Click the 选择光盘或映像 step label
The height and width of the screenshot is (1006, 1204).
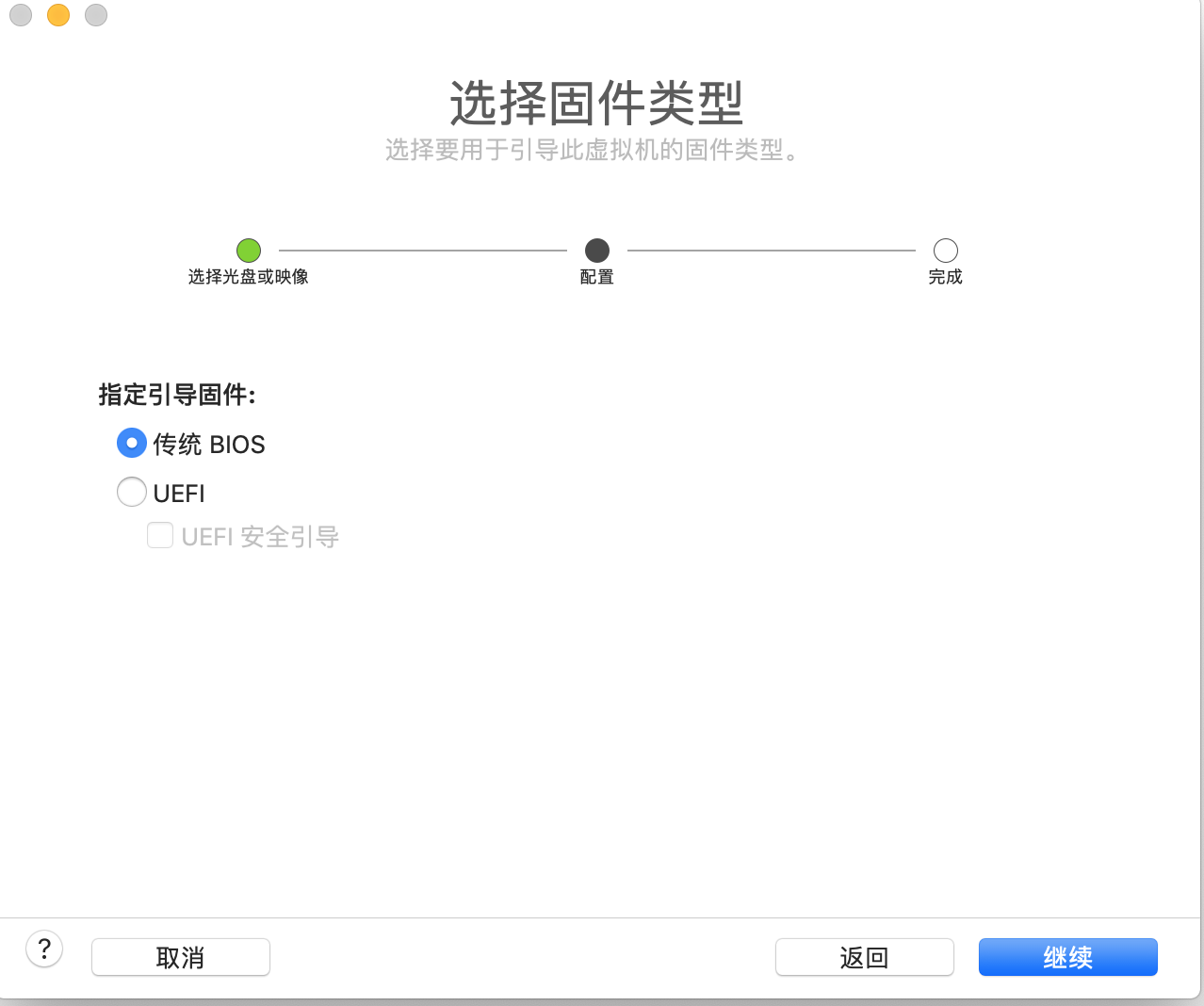[249, 277]
